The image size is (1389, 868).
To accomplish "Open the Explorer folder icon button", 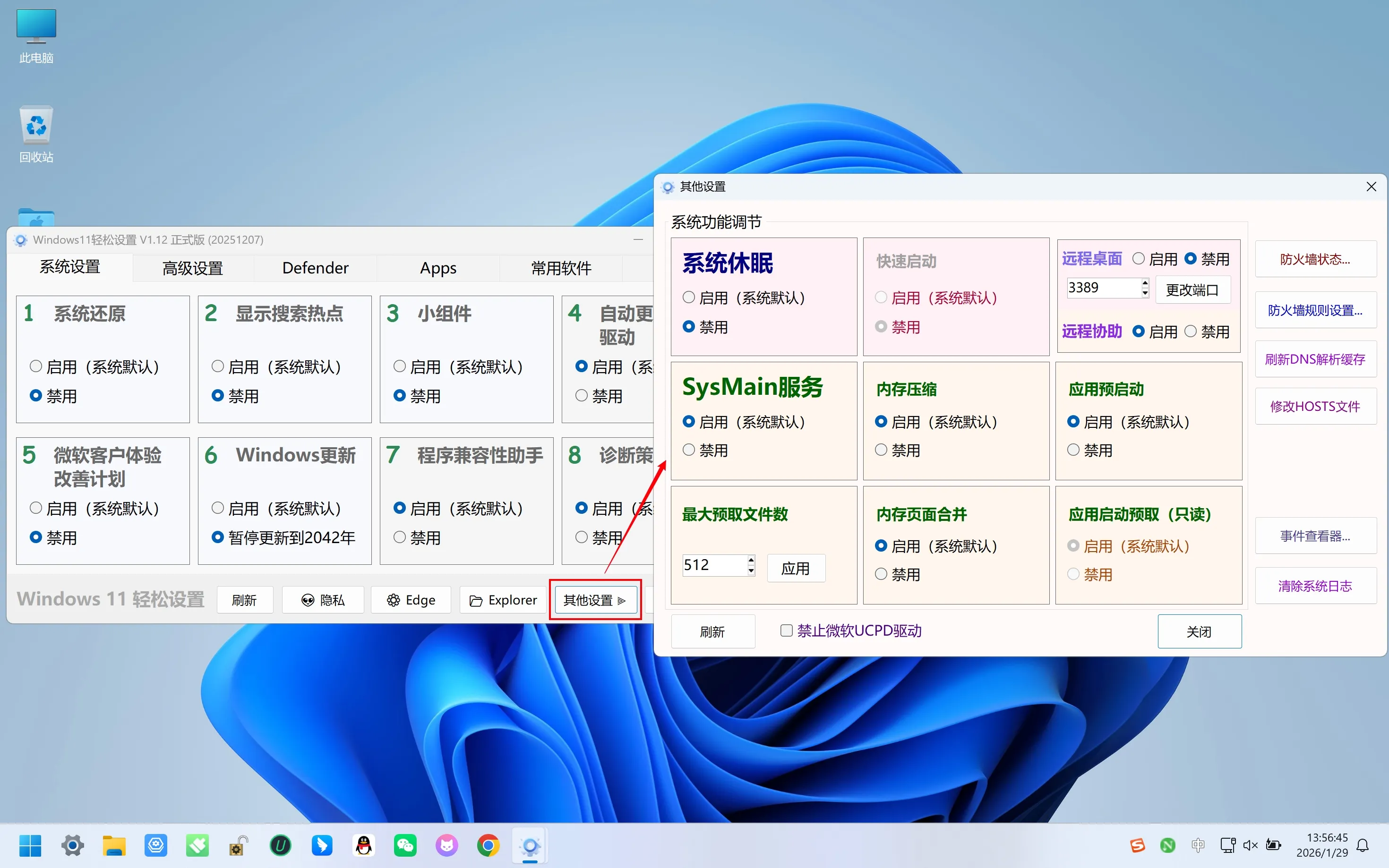I will 503,600.
